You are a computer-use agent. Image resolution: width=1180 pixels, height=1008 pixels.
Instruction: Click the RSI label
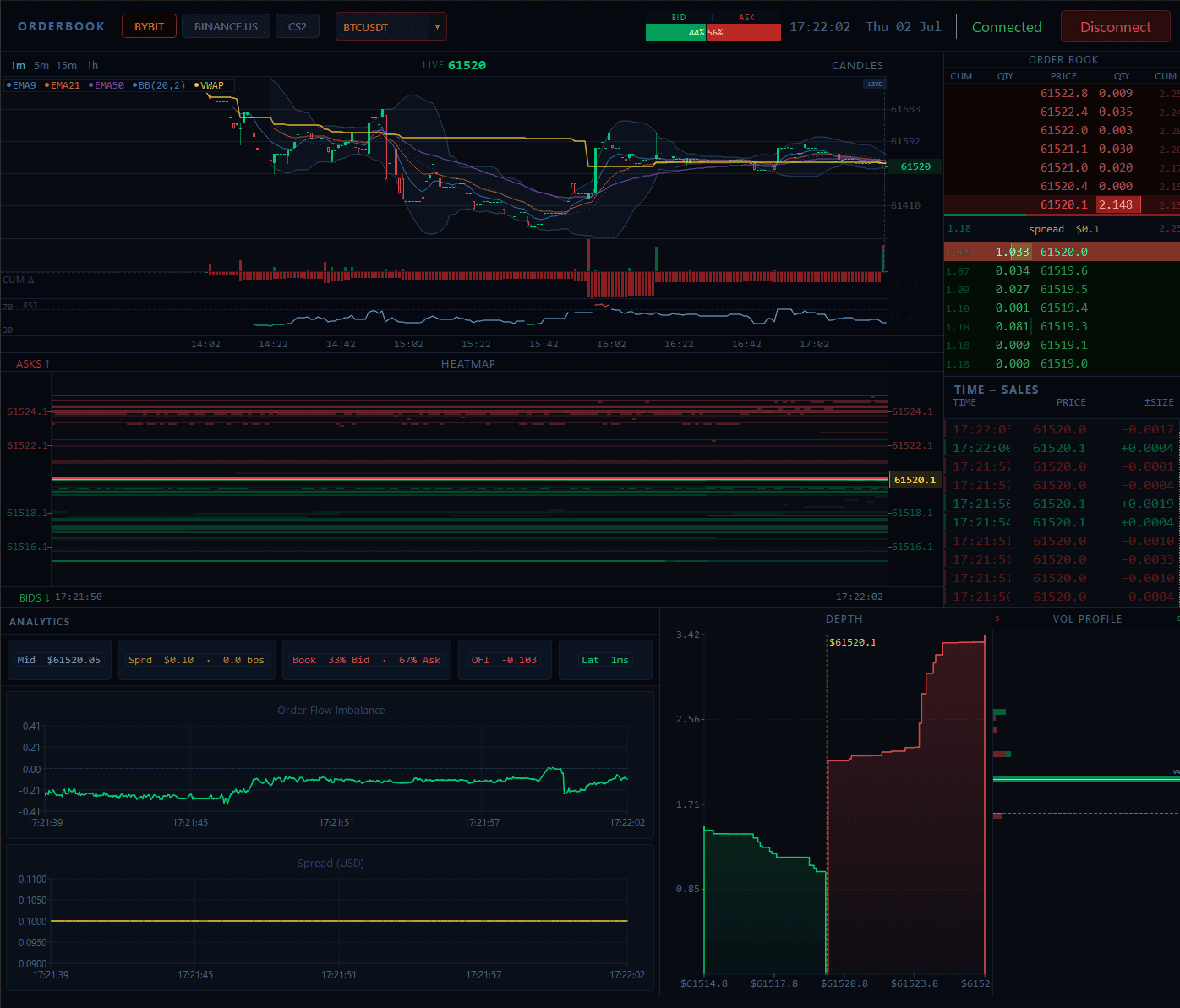[30, 306]
